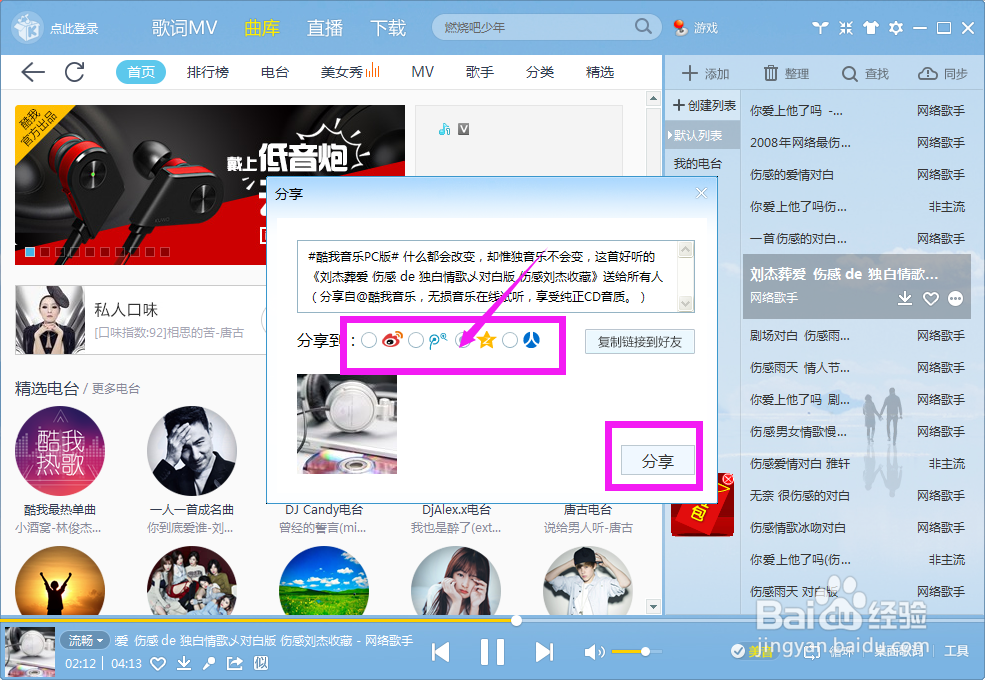Click the similar songs 似 icon
The width and height of the screenshot is (985, 680).
(261, 663)
